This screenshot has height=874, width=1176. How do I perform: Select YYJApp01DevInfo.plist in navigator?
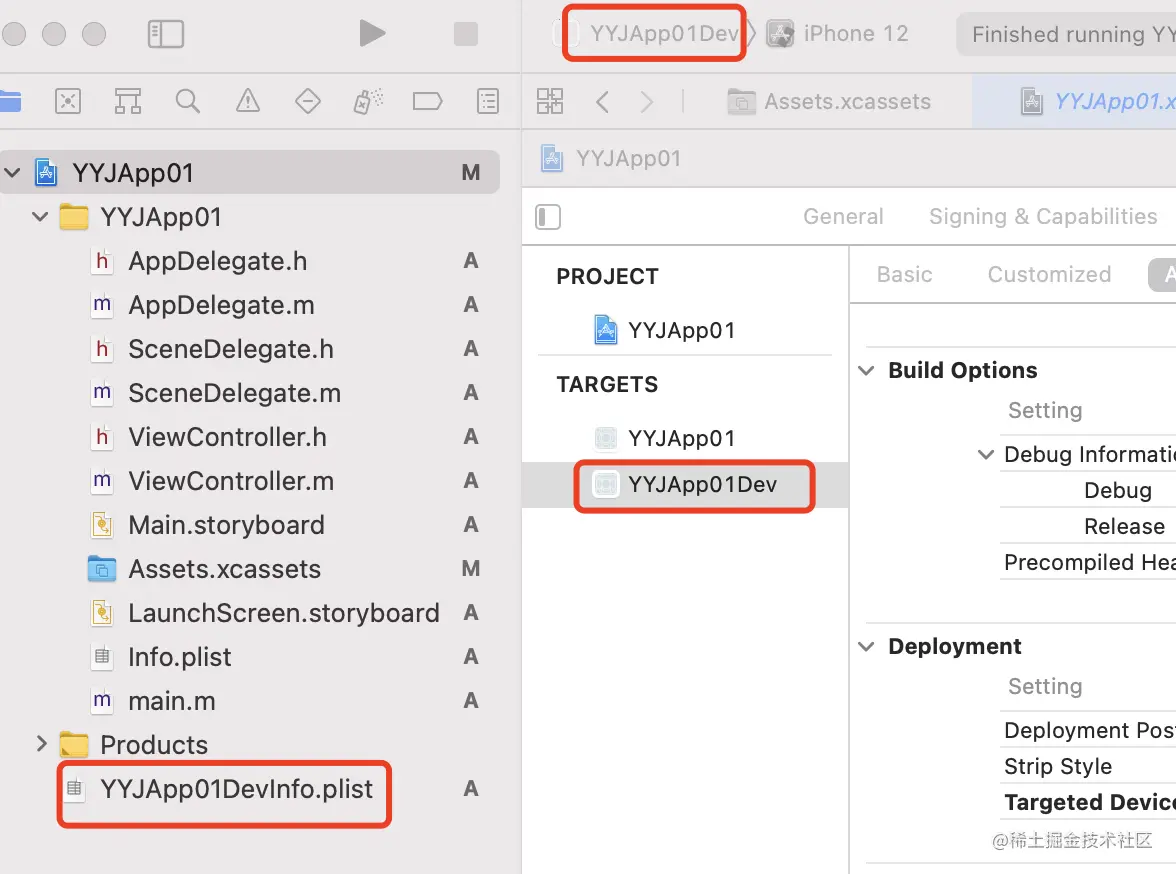236,789
